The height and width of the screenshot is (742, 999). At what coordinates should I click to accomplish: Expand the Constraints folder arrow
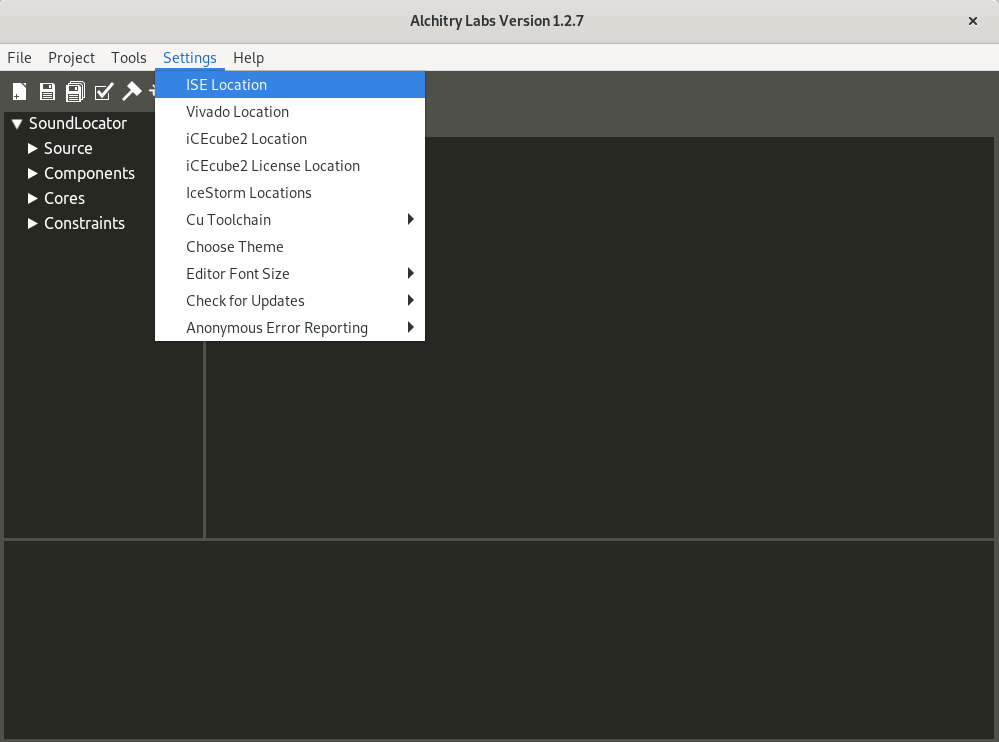32,224
